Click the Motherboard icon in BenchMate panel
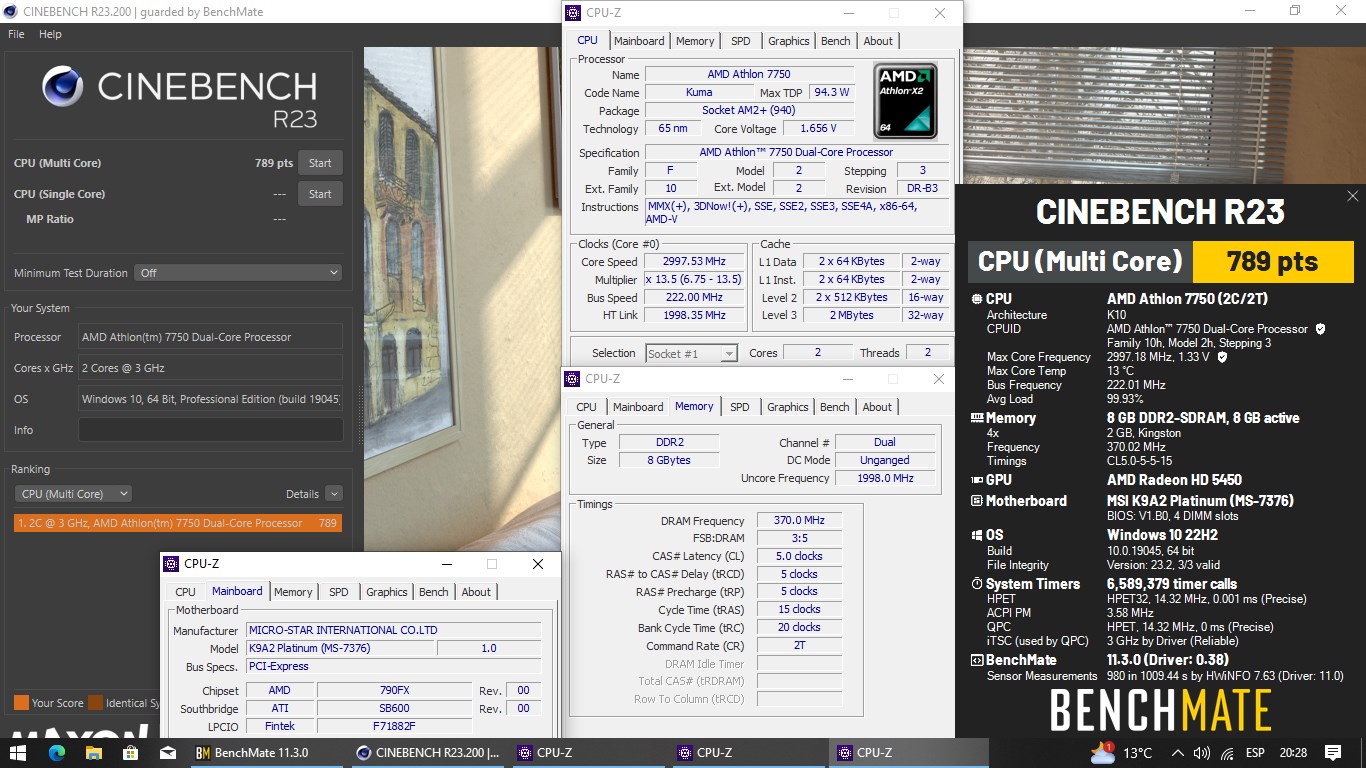1366x768 pixels. (976, 501)
